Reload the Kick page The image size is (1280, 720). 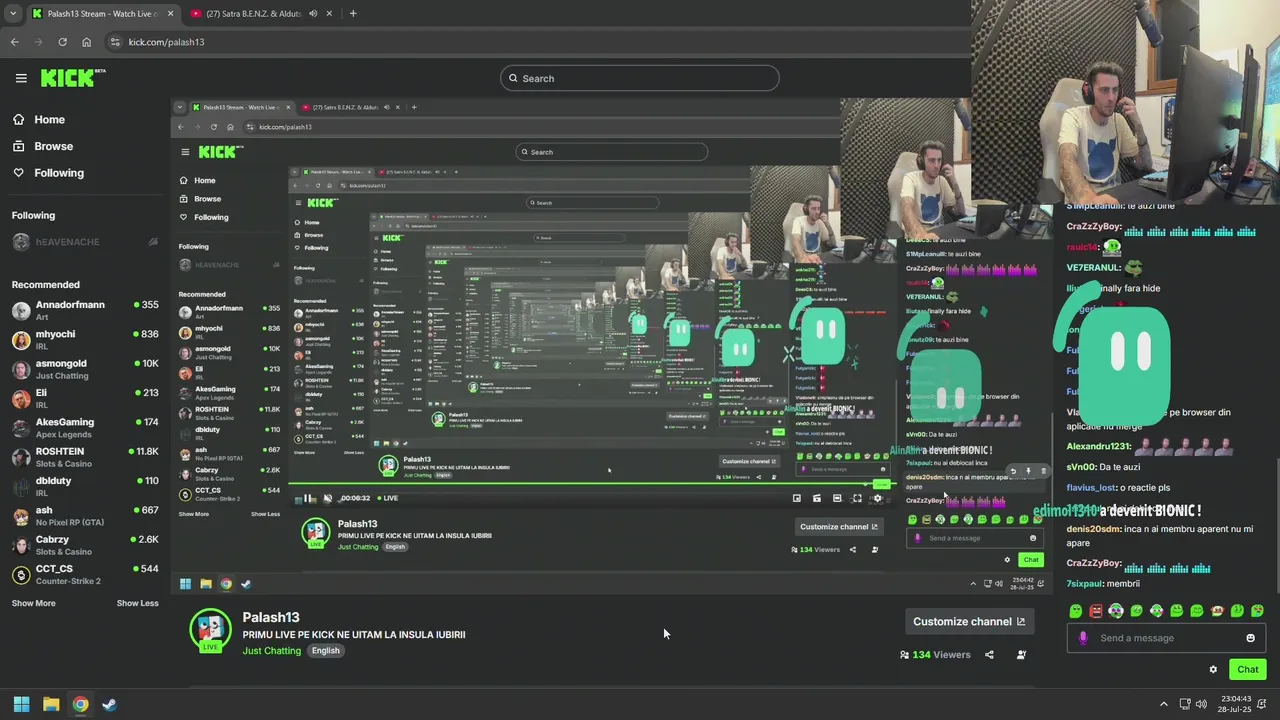62,42
